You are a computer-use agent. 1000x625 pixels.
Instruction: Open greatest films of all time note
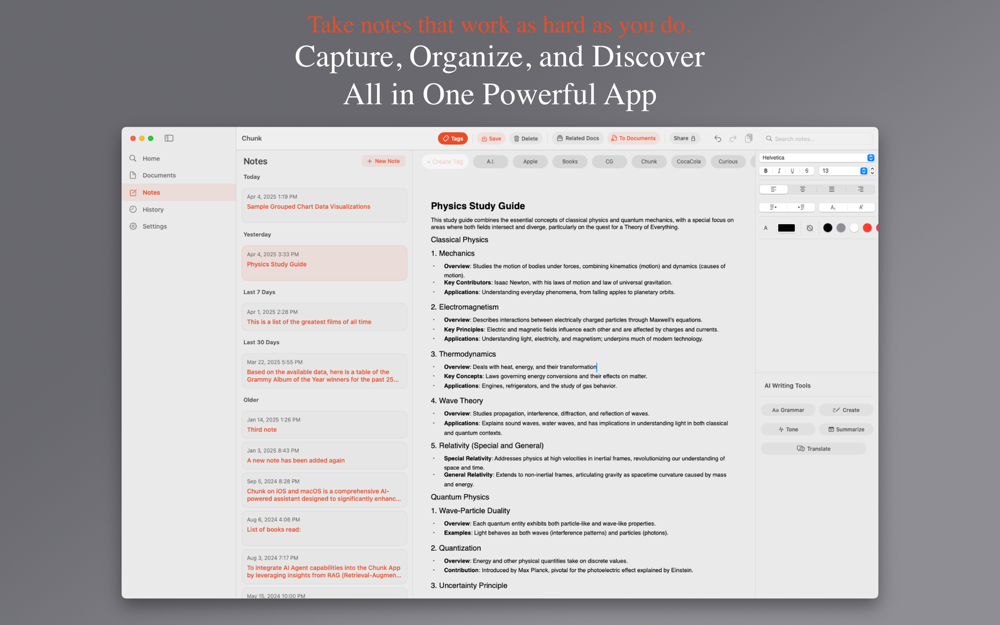pyautogui.click(x=324, y=317)
